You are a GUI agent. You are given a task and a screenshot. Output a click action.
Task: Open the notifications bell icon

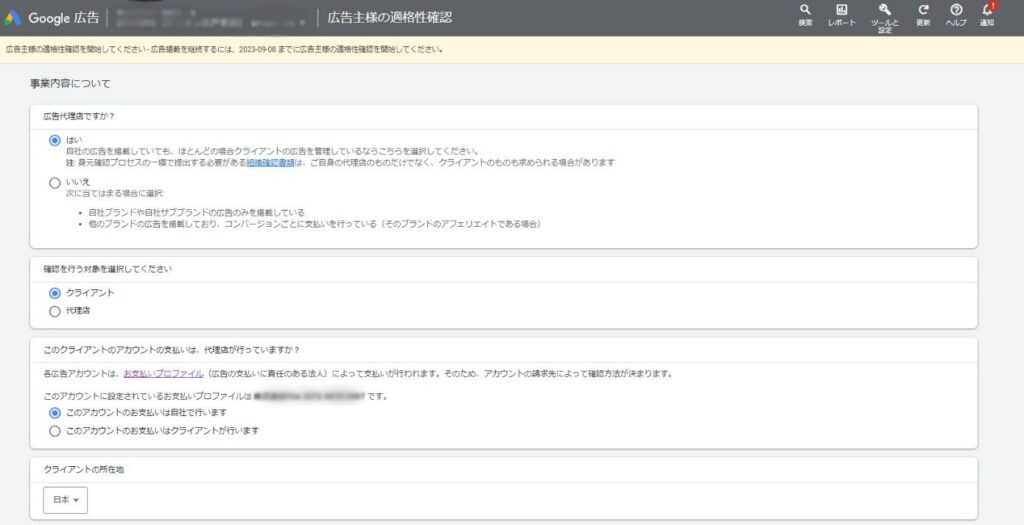coord(988,13)
